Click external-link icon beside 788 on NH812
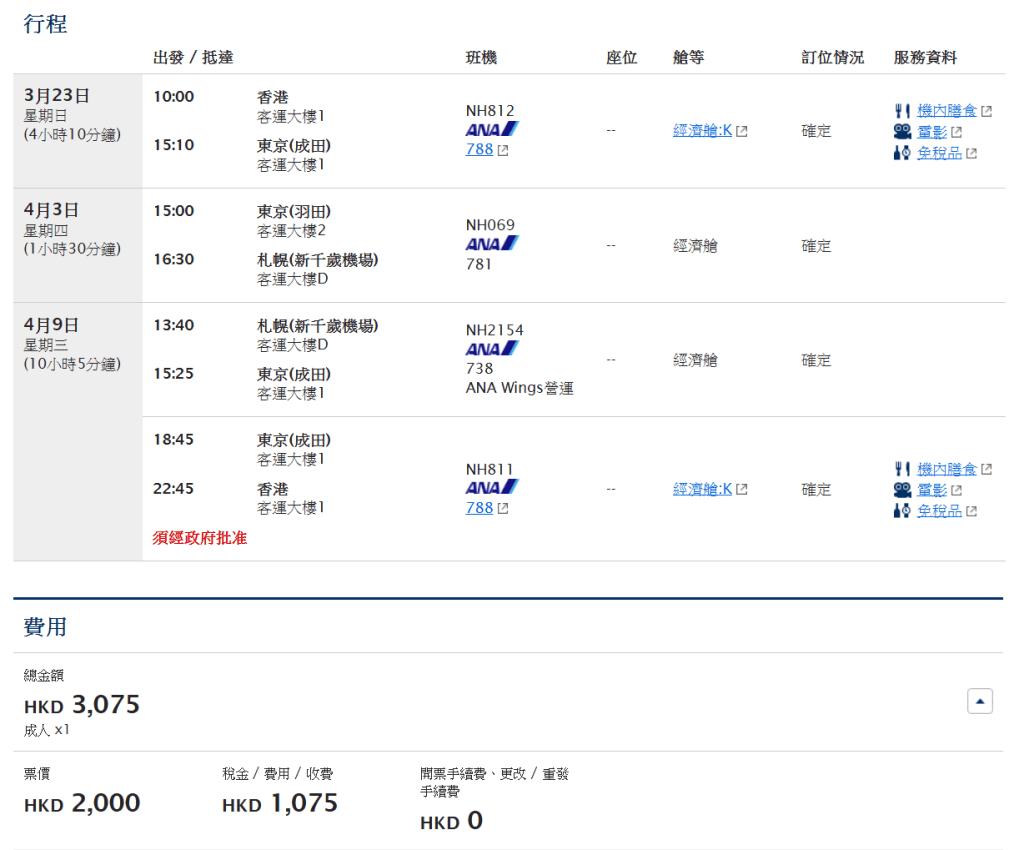Viewport: 1024px width, 850px height. [503, 150]
